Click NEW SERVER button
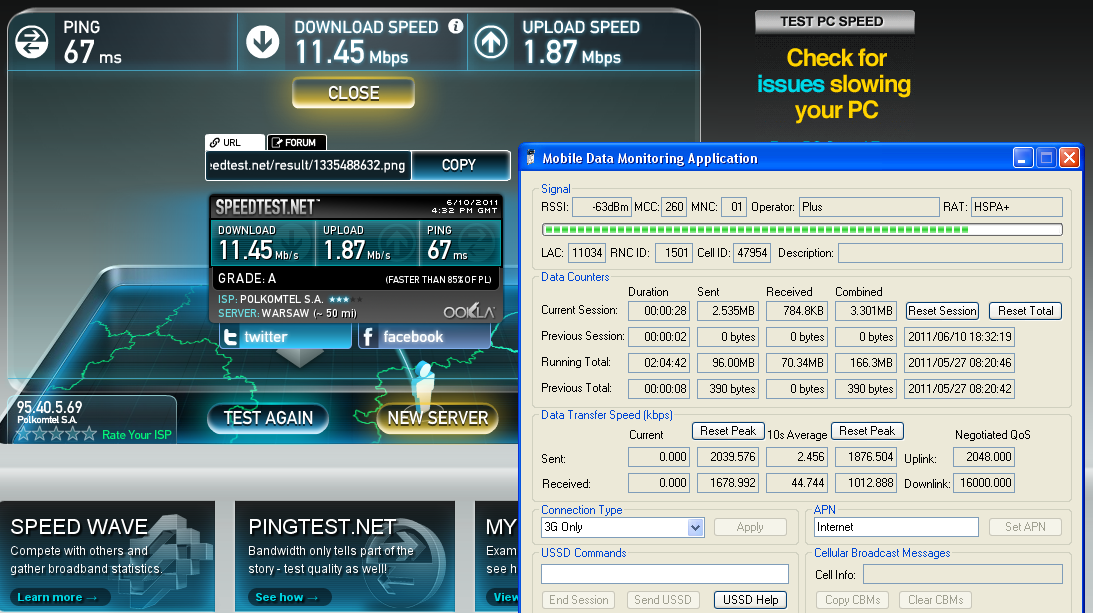This screenshot has height=613, width=1093. click(438, 418)
